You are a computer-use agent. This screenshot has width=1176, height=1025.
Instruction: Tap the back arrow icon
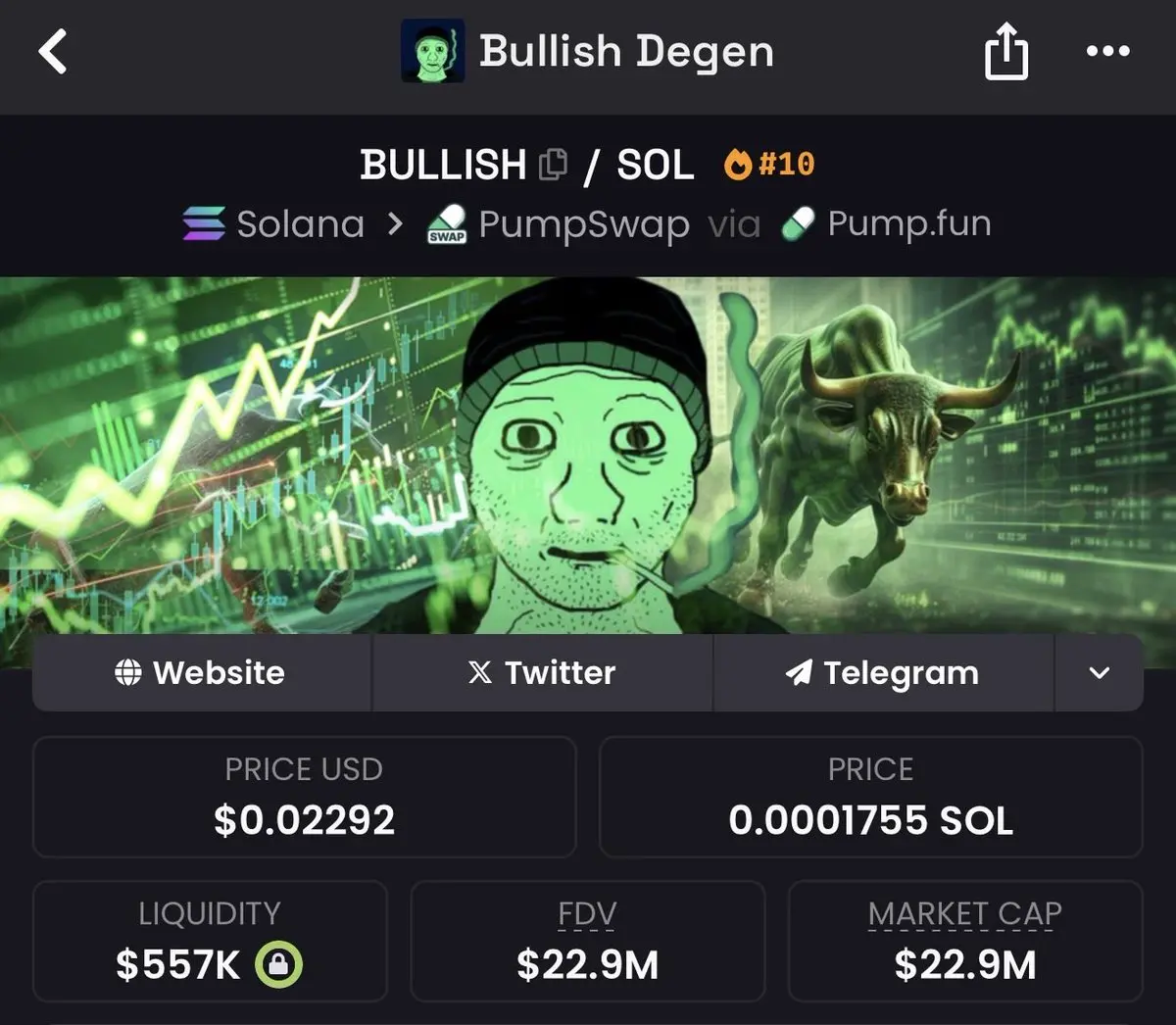coord(53,51)
